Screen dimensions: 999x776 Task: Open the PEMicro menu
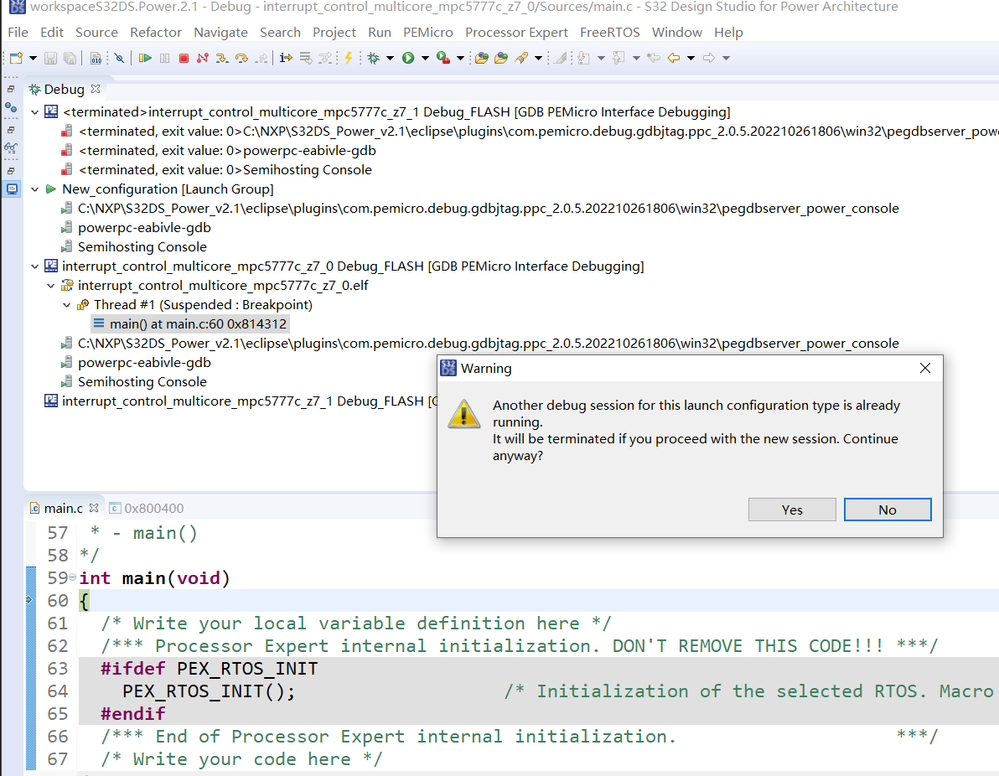(x=428, y=32)
